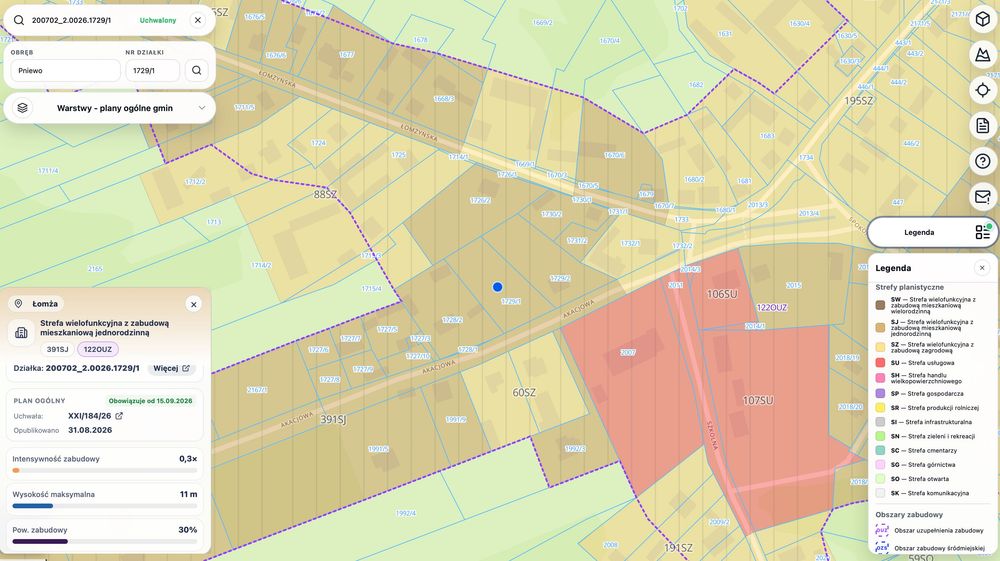
Task: Toggle the Legenda button
Action: [932, 232]
